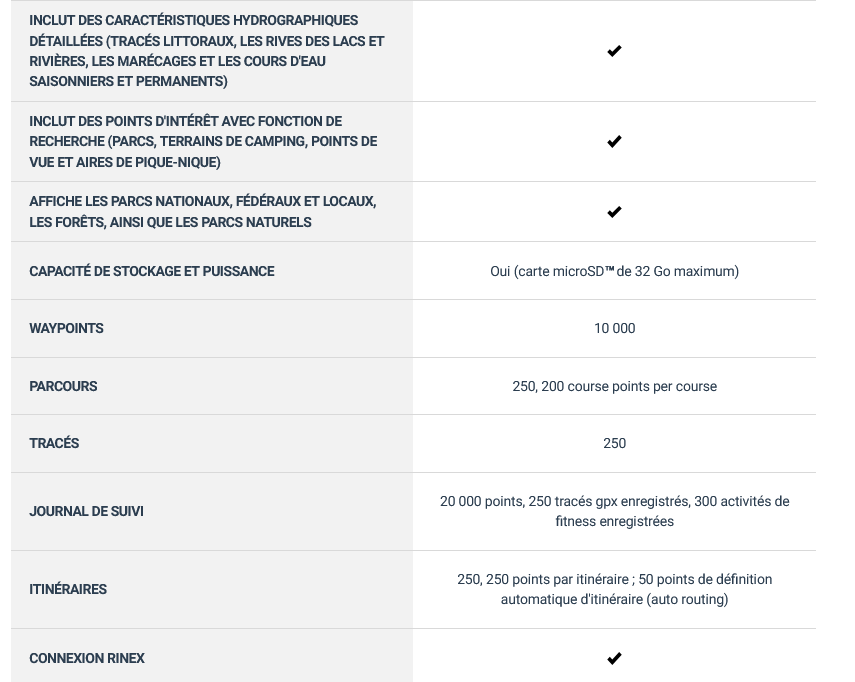Click the checkmark for national parks row
The image size is (855, 682).
pyautogui.click(x=614, y=212)
